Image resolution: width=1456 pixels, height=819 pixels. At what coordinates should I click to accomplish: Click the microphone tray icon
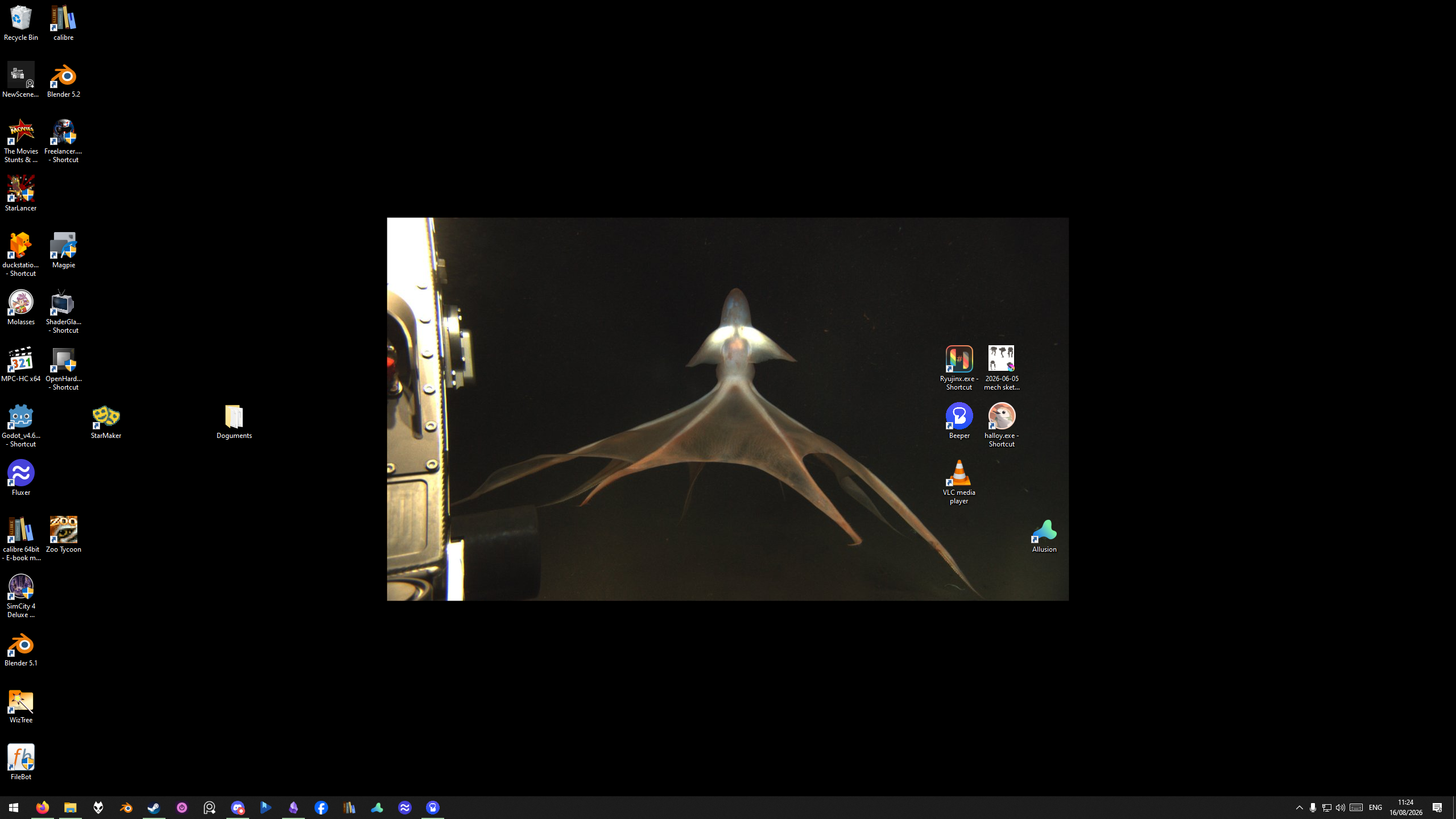point(1313,808)
